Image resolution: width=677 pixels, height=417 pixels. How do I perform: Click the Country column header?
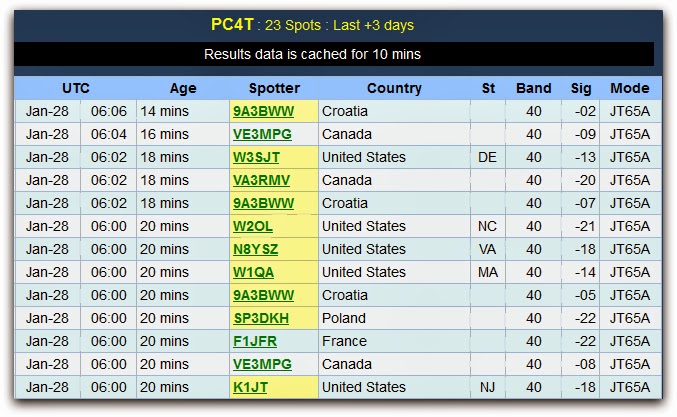(395, 88)
